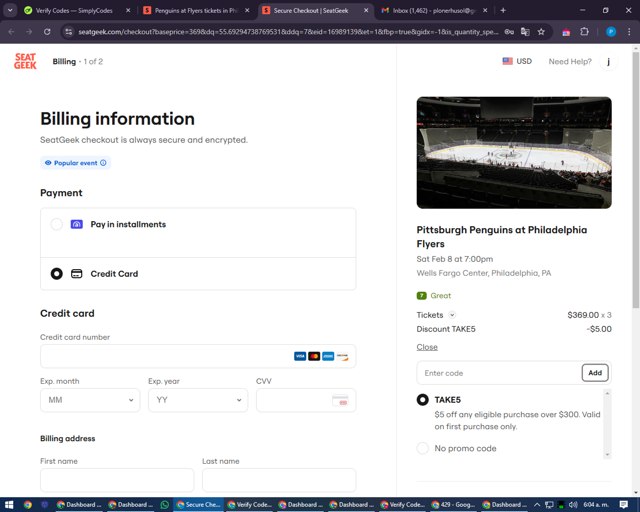This screenshot has width=640, height=512.
Task: Switch to the Penguins at Flyers tickets tab
Action: tap(195, 10)
